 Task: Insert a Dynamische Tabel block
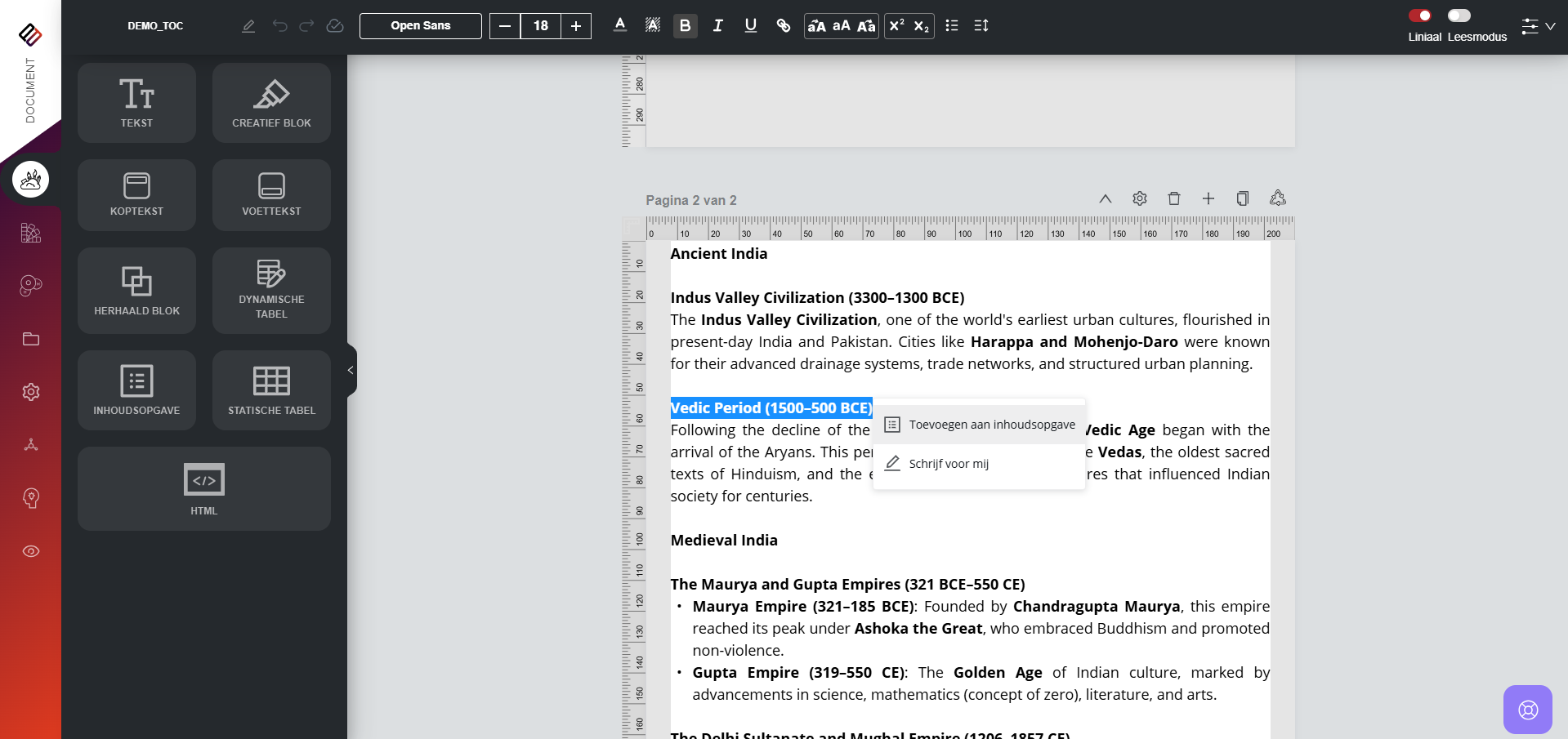271,290
